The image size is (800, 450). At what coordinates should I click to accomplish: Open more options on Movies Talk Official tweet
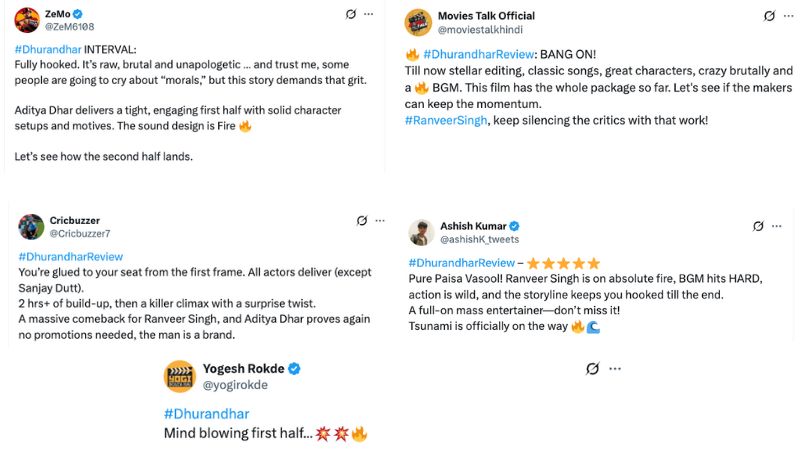pyautogui.click(x=788, y=16)
